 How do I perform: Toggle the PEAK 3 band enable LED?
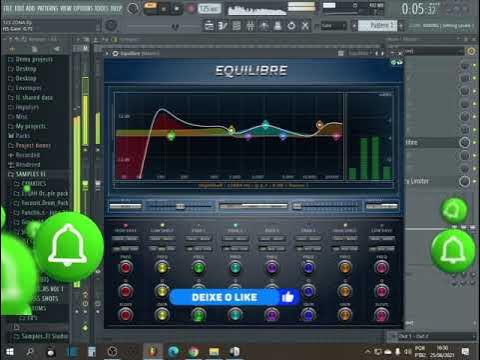272,225
